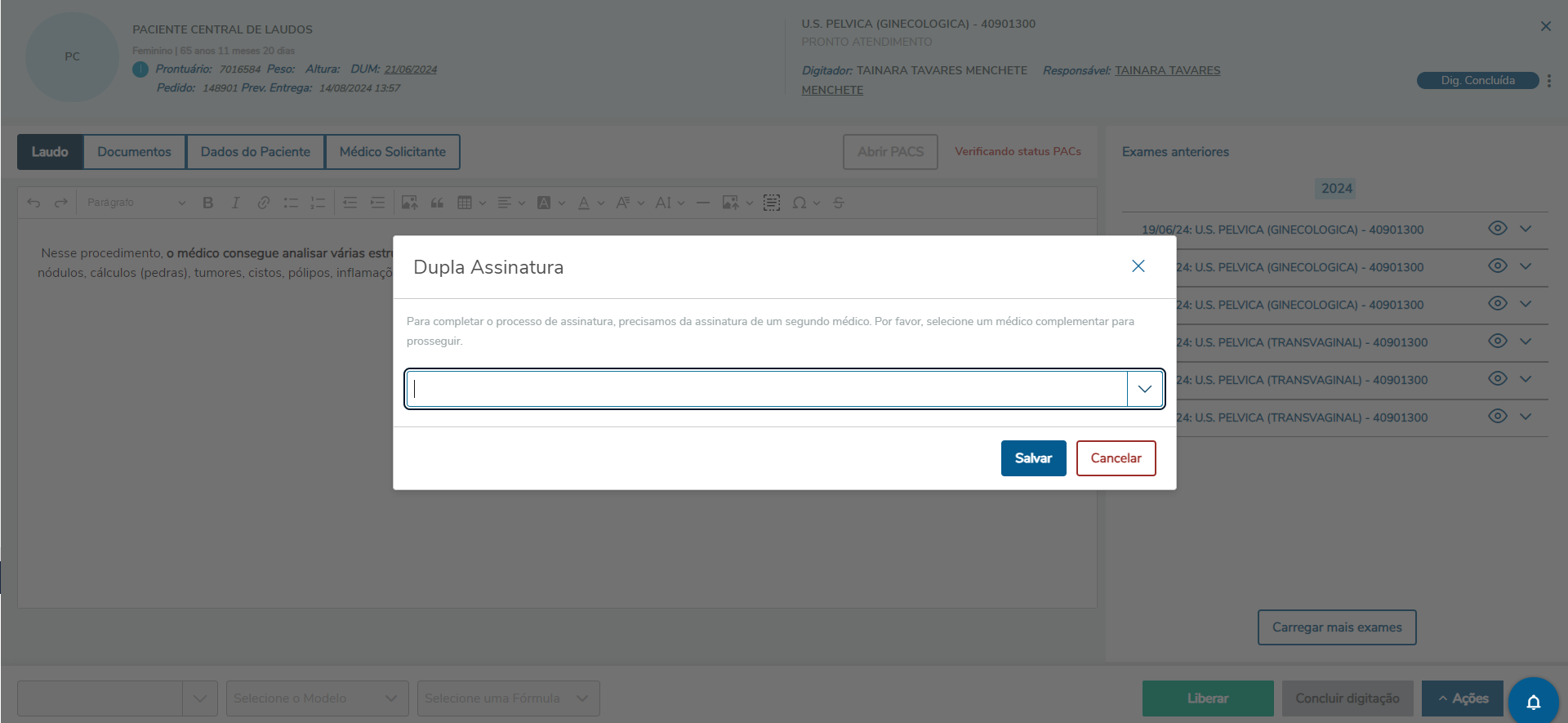Show third U.S. Pelvica Ginecologica exam preview

click(1497, 304)
